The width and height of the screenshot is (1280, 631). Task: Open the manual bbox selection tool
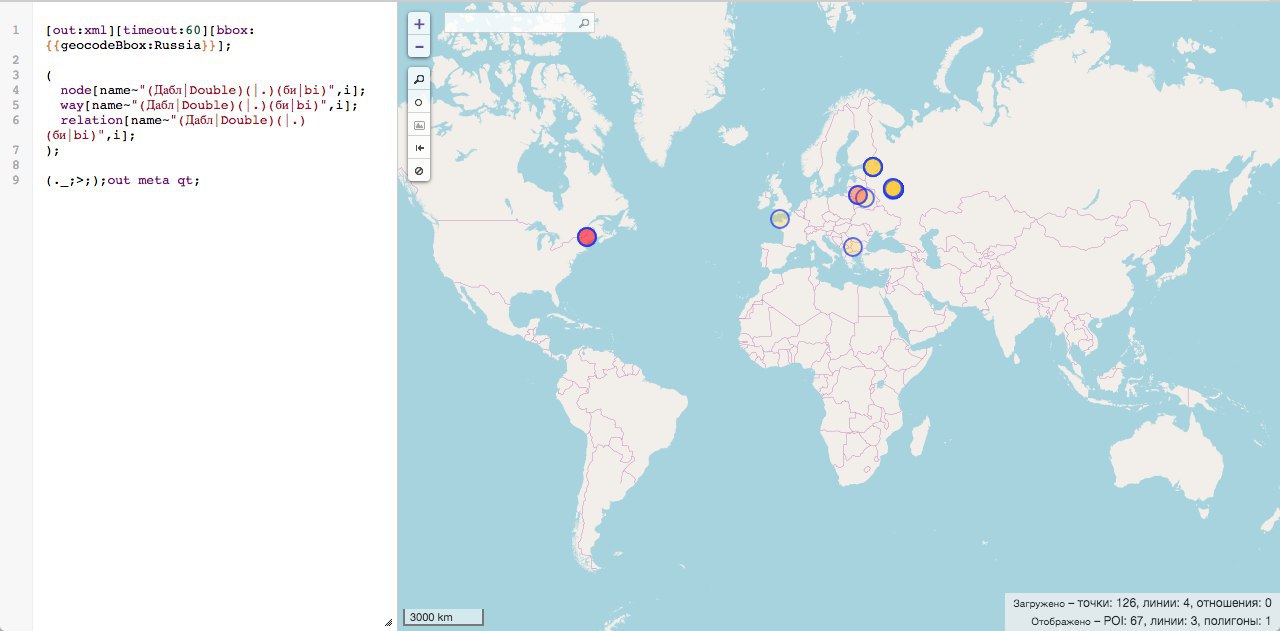click(x=419, y=102)
